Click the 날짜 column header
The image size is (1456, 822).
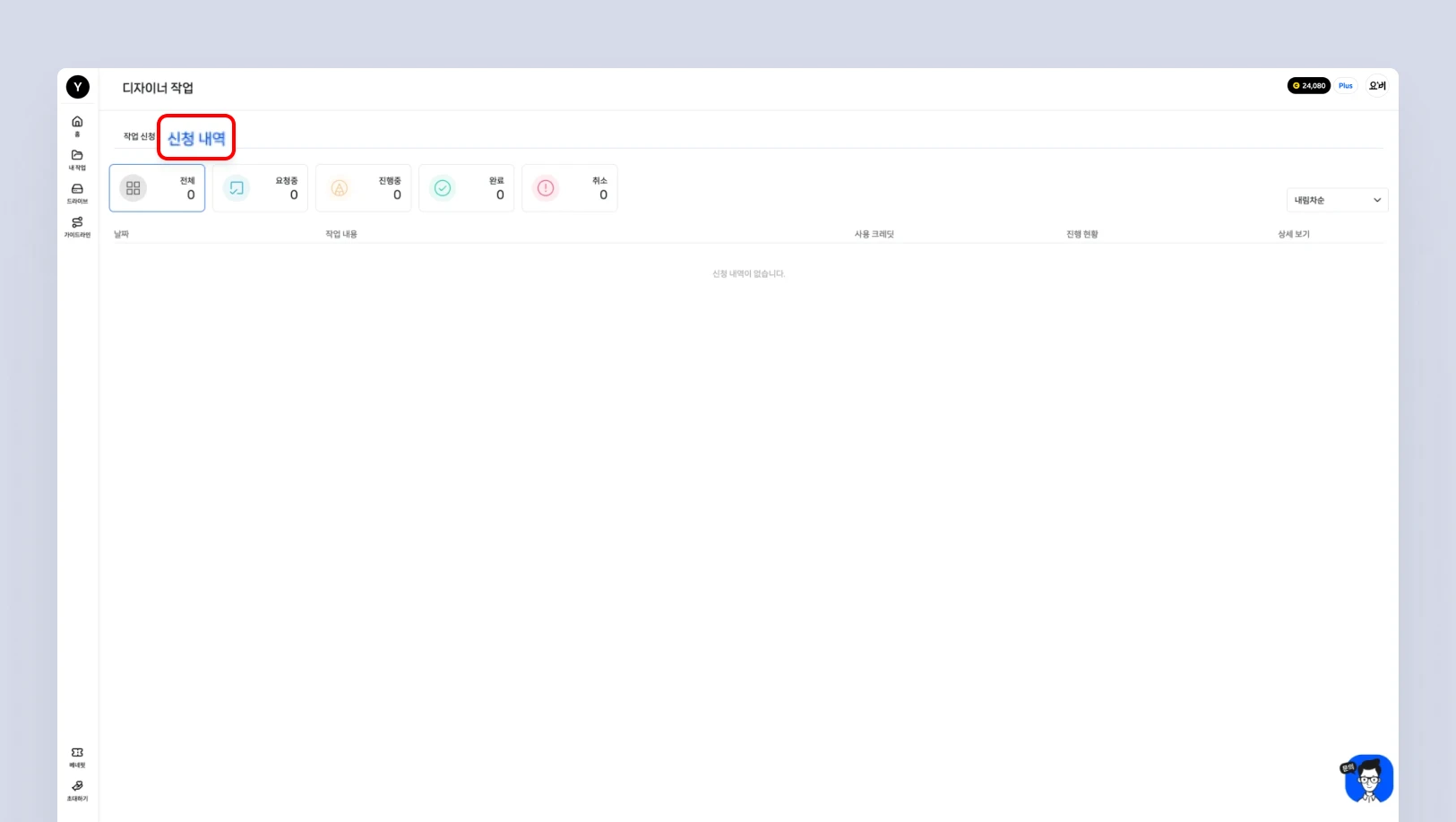[121, 234]
